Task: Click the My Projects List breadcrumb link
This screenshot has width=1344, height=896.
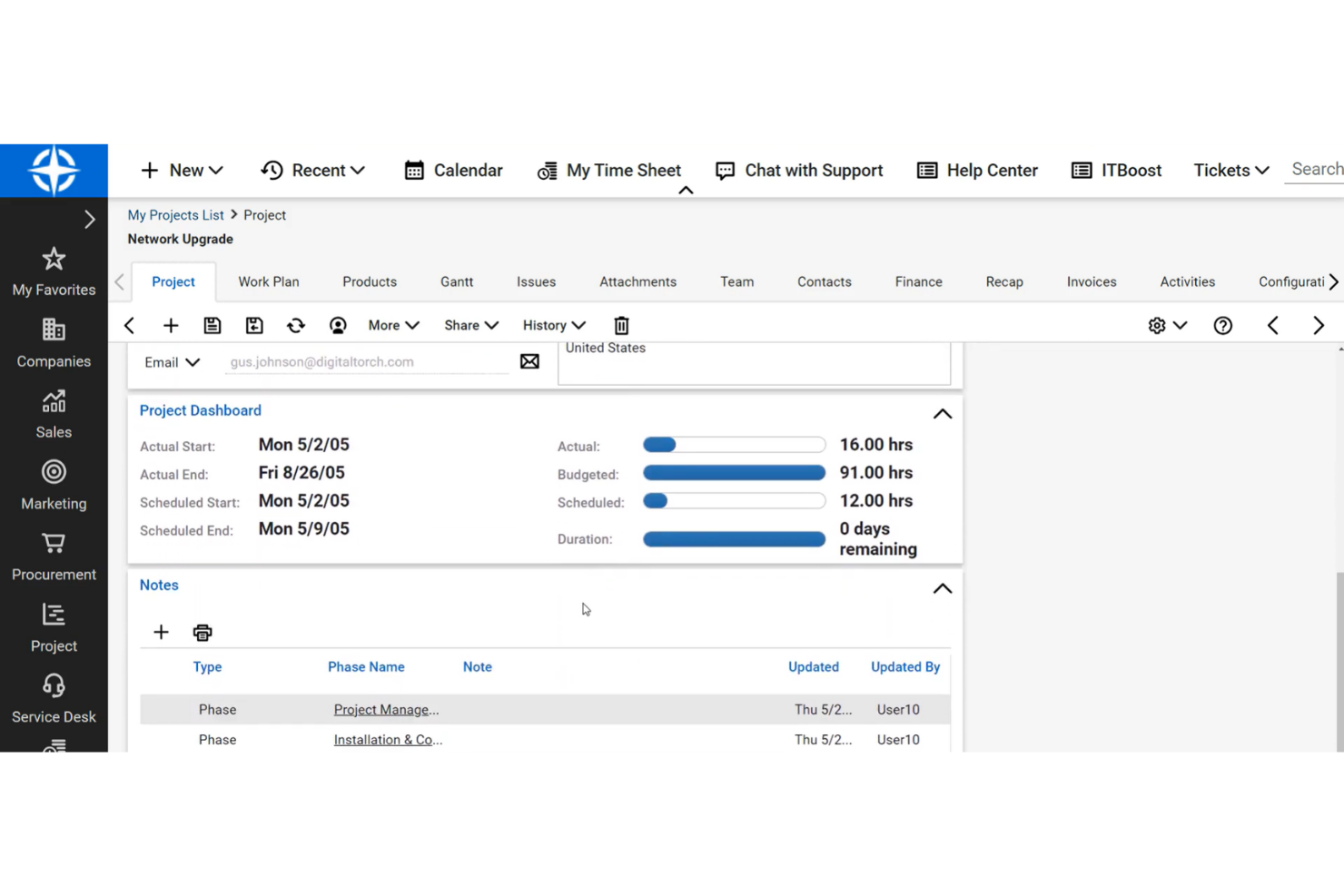Action: (175, 215)
